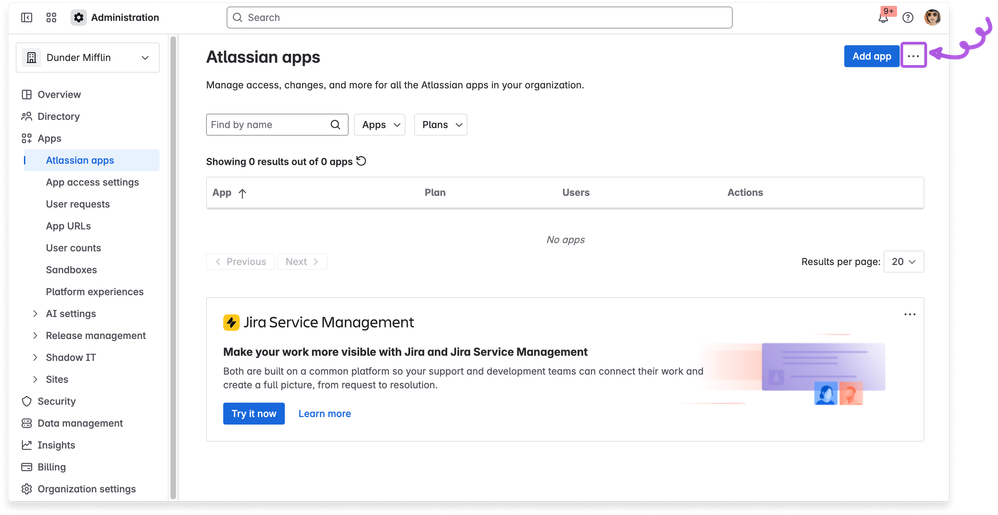Open the Learn more link

coord(325,414)
